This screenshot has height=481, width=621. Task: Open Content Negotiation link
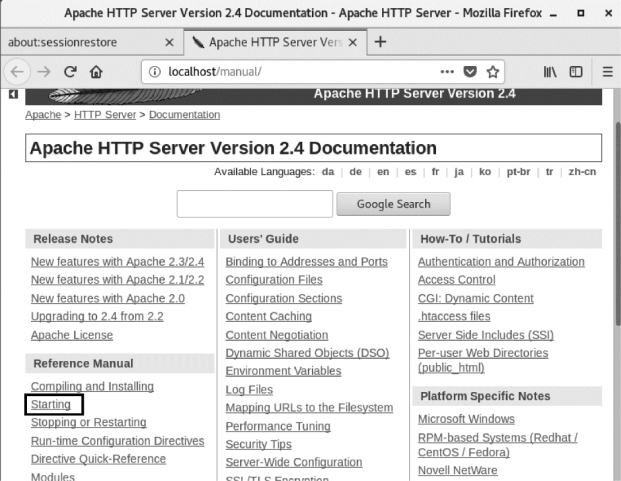point(277,335)
